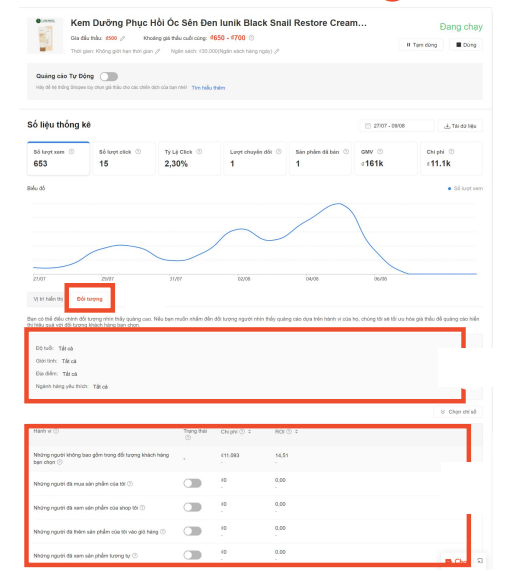
Task: Open help icon beside ROI table header
Action: pos(289,432)
